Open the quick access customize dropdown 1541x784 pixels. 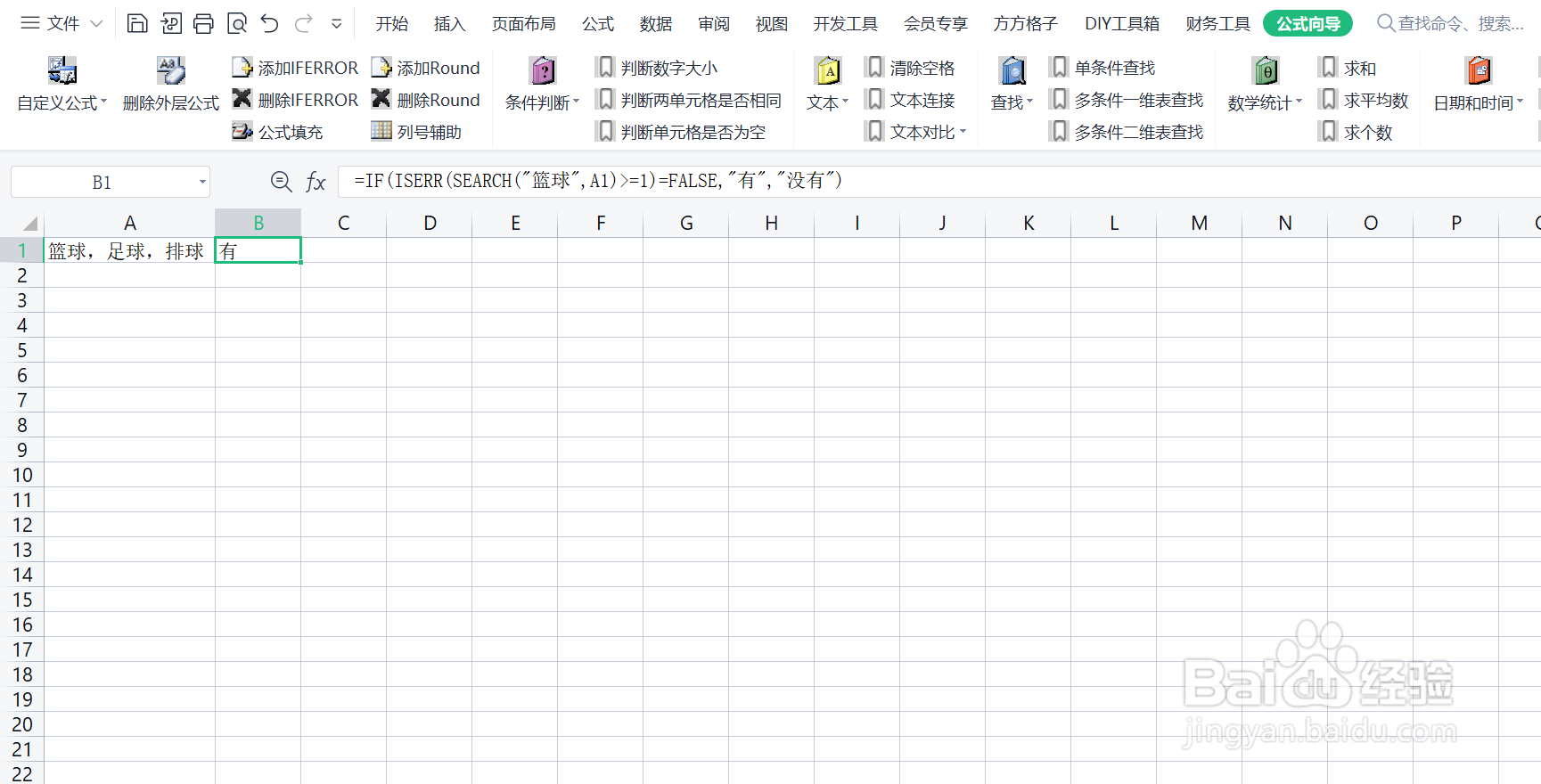coord(337,24)
